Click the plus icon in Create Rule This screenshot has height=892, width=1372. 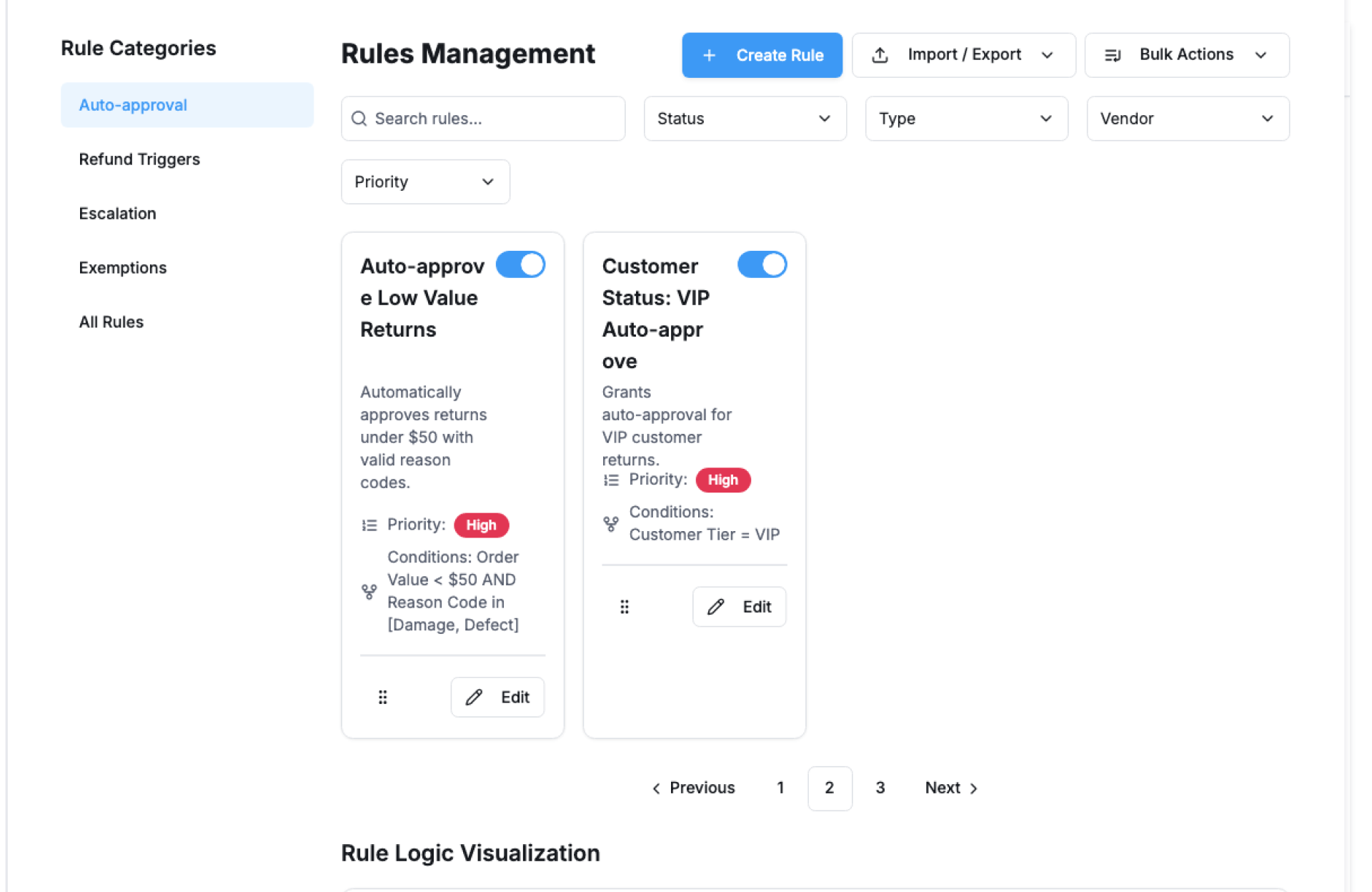[709, 55]
